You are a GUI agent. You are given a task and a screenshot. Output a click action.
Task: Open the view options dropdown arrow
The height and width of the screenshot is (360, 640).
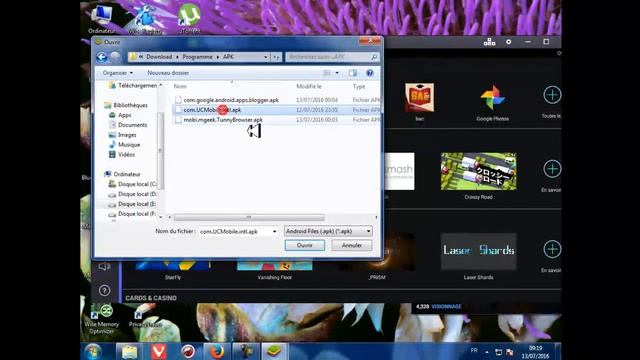pyautogui.click(x=337, y=73)
